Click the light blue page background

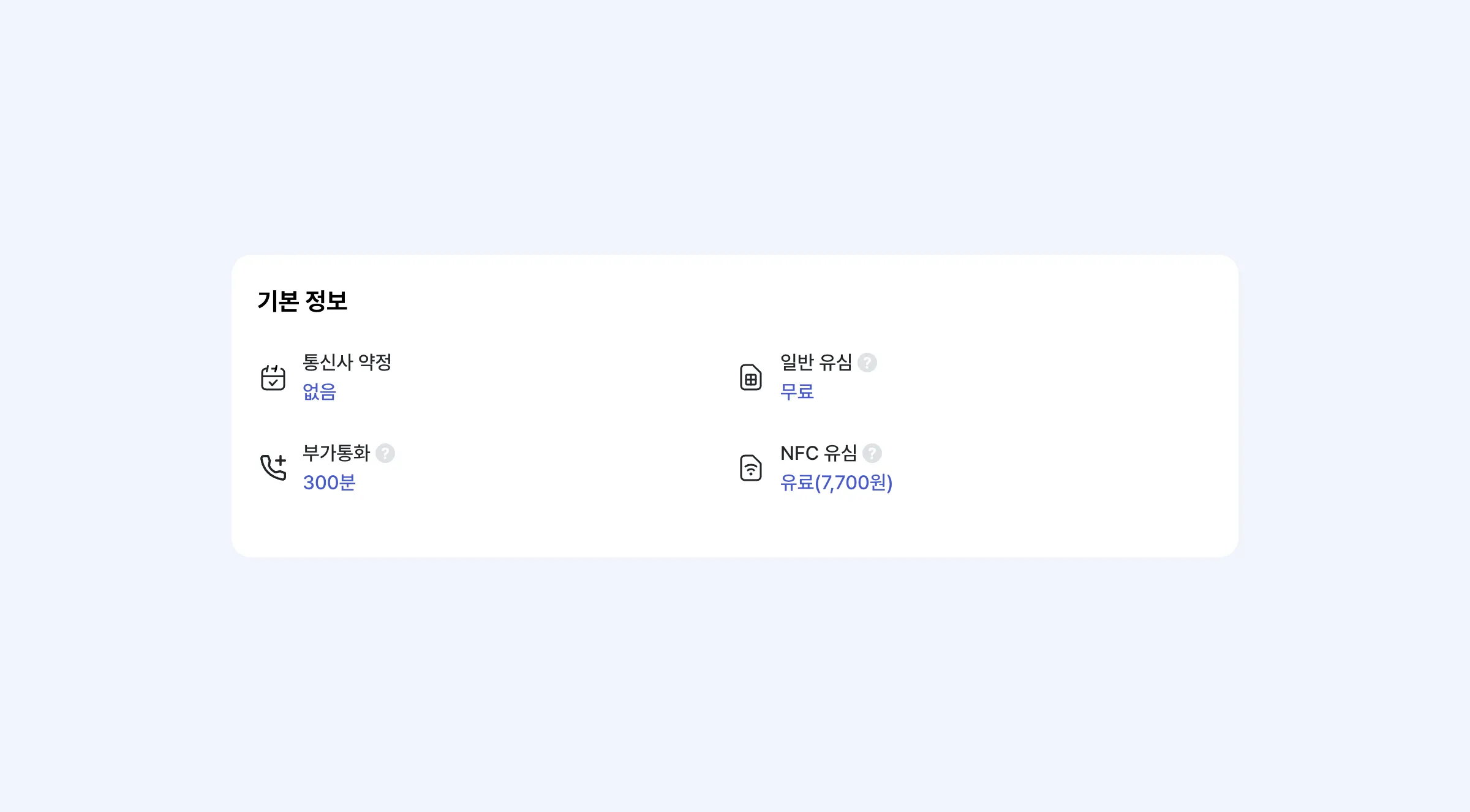coord(735,122)
